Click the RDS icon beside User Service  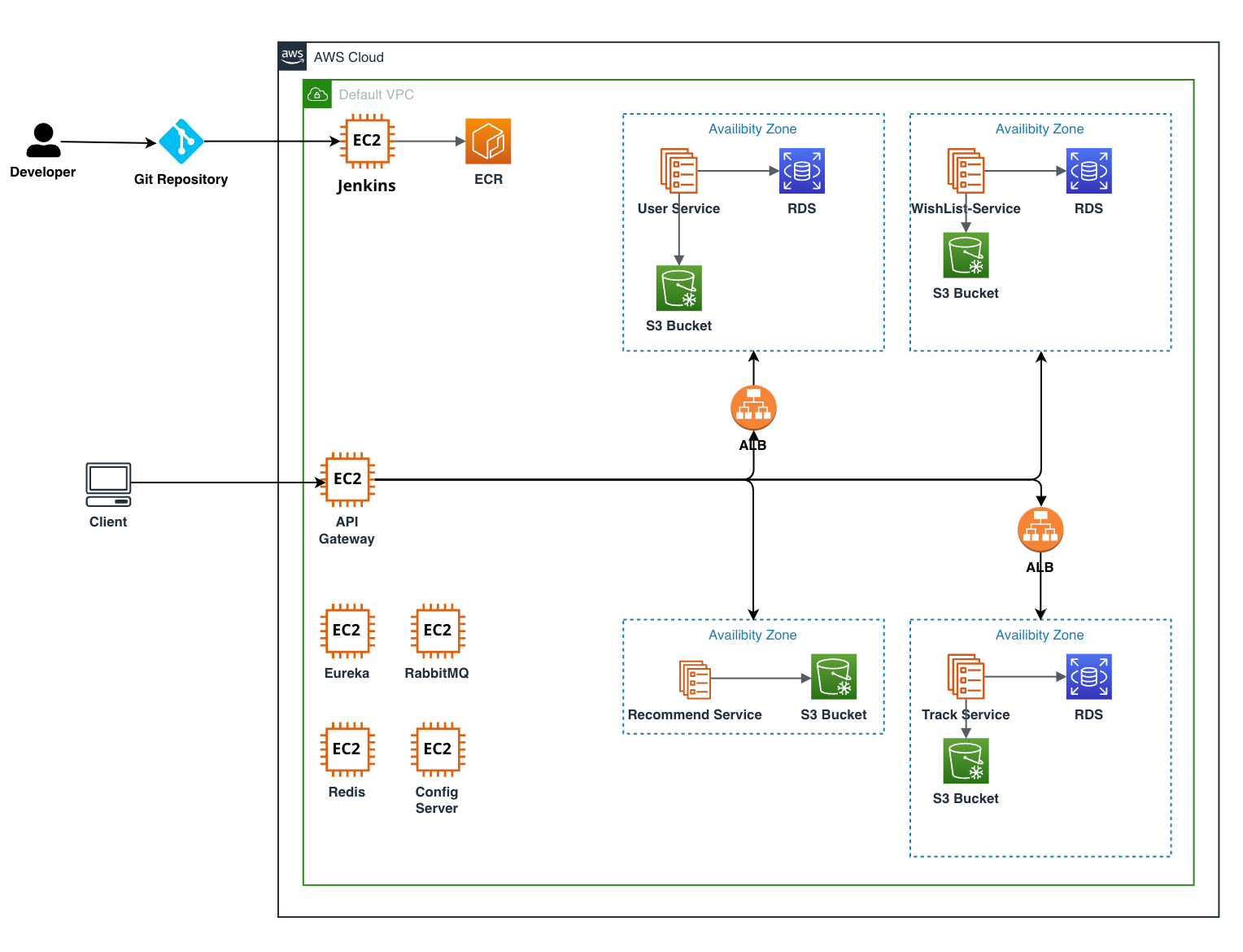click(x=802, y=171)
